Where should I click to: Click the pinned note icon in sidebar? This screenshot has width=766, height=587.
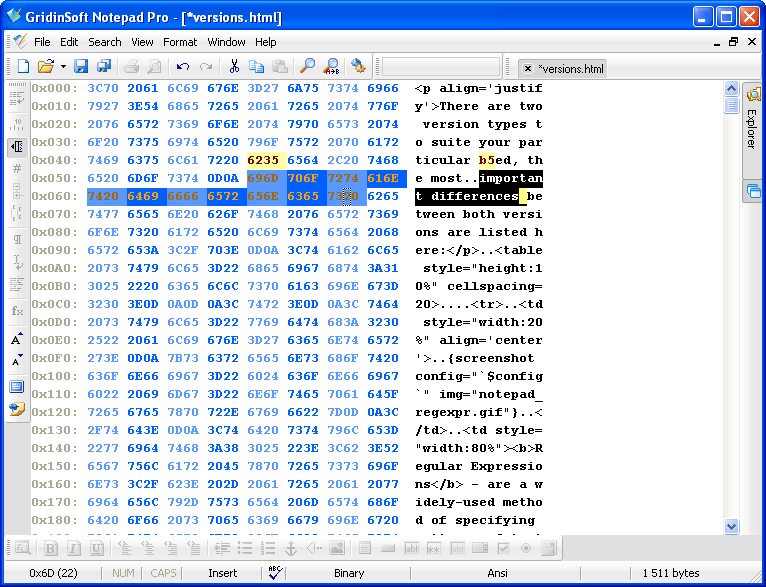[x=17, y=409]
